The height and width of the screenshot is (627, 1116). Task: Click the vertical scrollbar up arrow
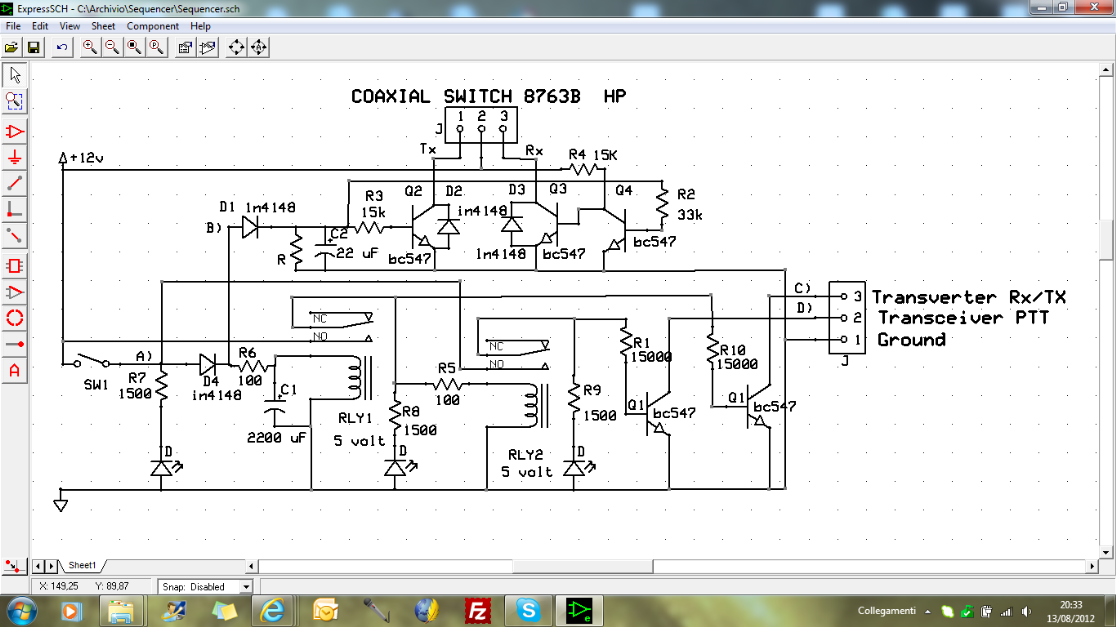click(x=1106, y=70)
